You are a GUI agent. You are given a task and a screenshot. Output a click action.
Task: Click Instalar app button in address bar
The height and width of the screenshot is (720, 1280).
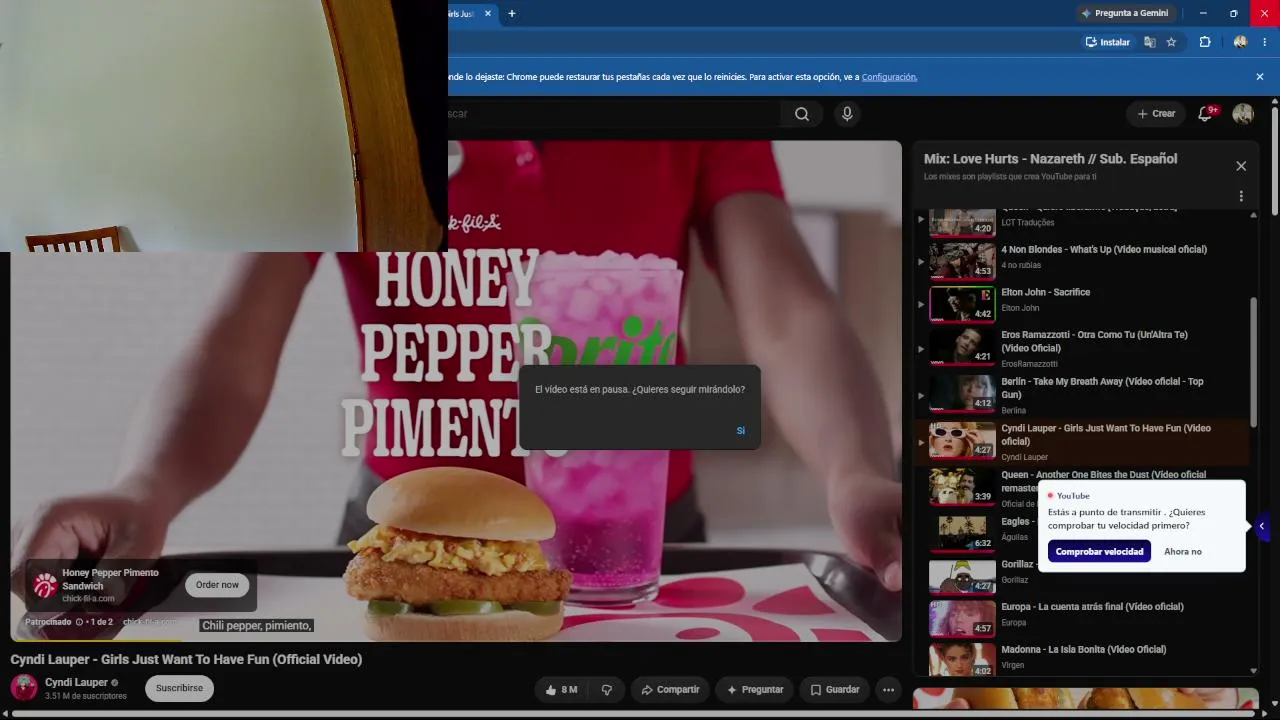tap(1108, 42)
